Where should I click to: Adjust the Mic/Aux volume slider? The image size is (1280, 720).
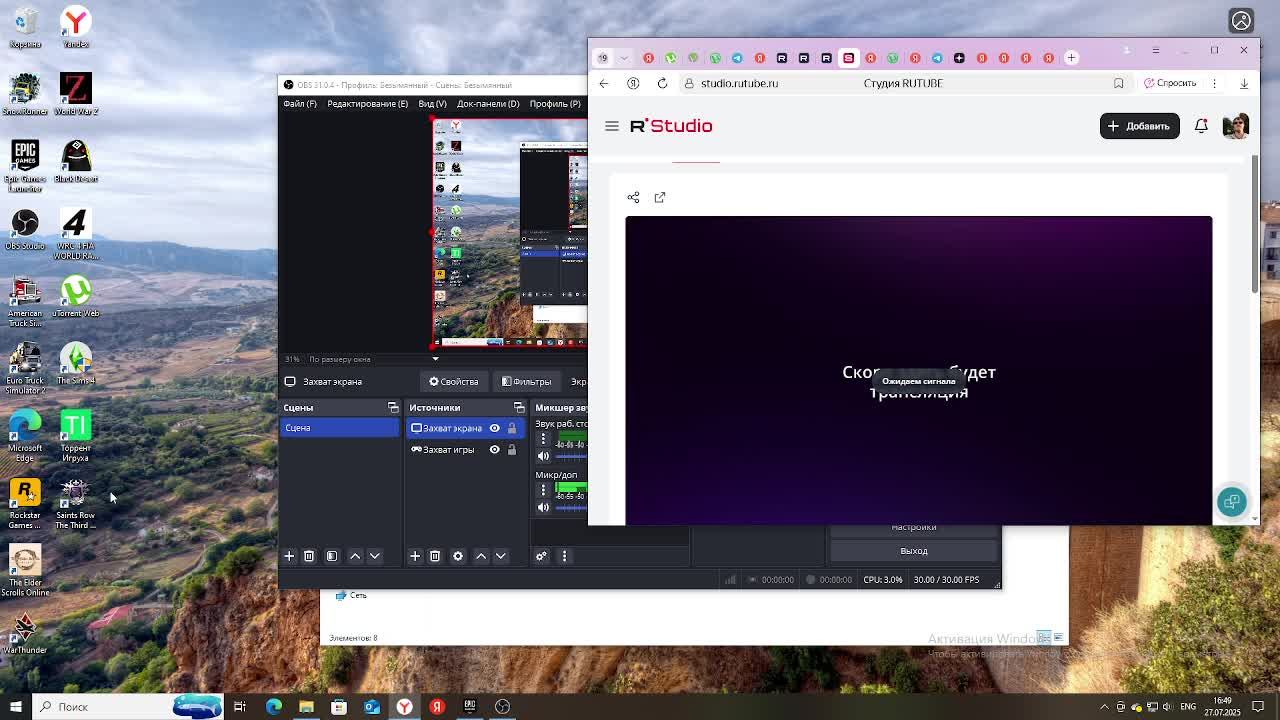click(x=571, y=507)
